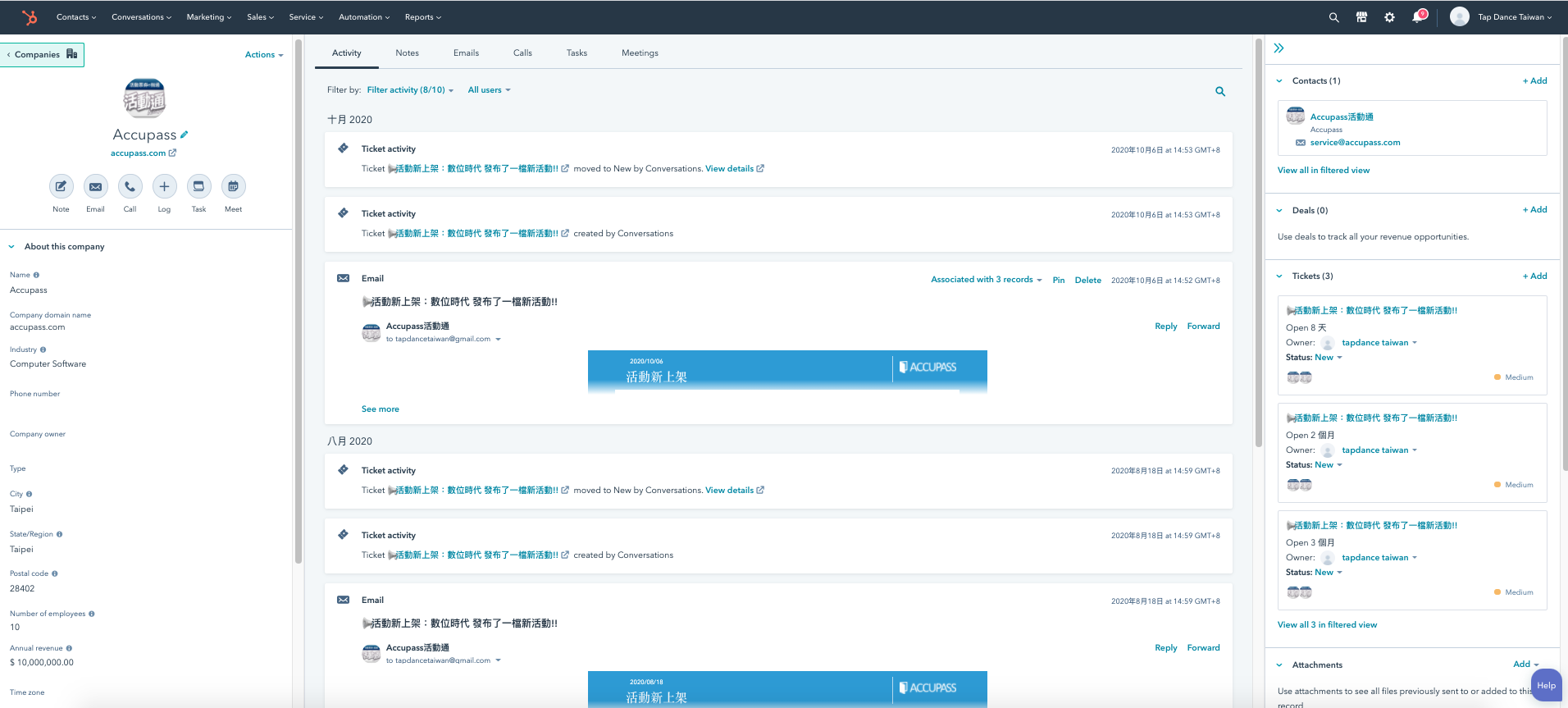Open Filter activity (8/10) dropdown
The image size is (1568, 708).
[410, 90]
